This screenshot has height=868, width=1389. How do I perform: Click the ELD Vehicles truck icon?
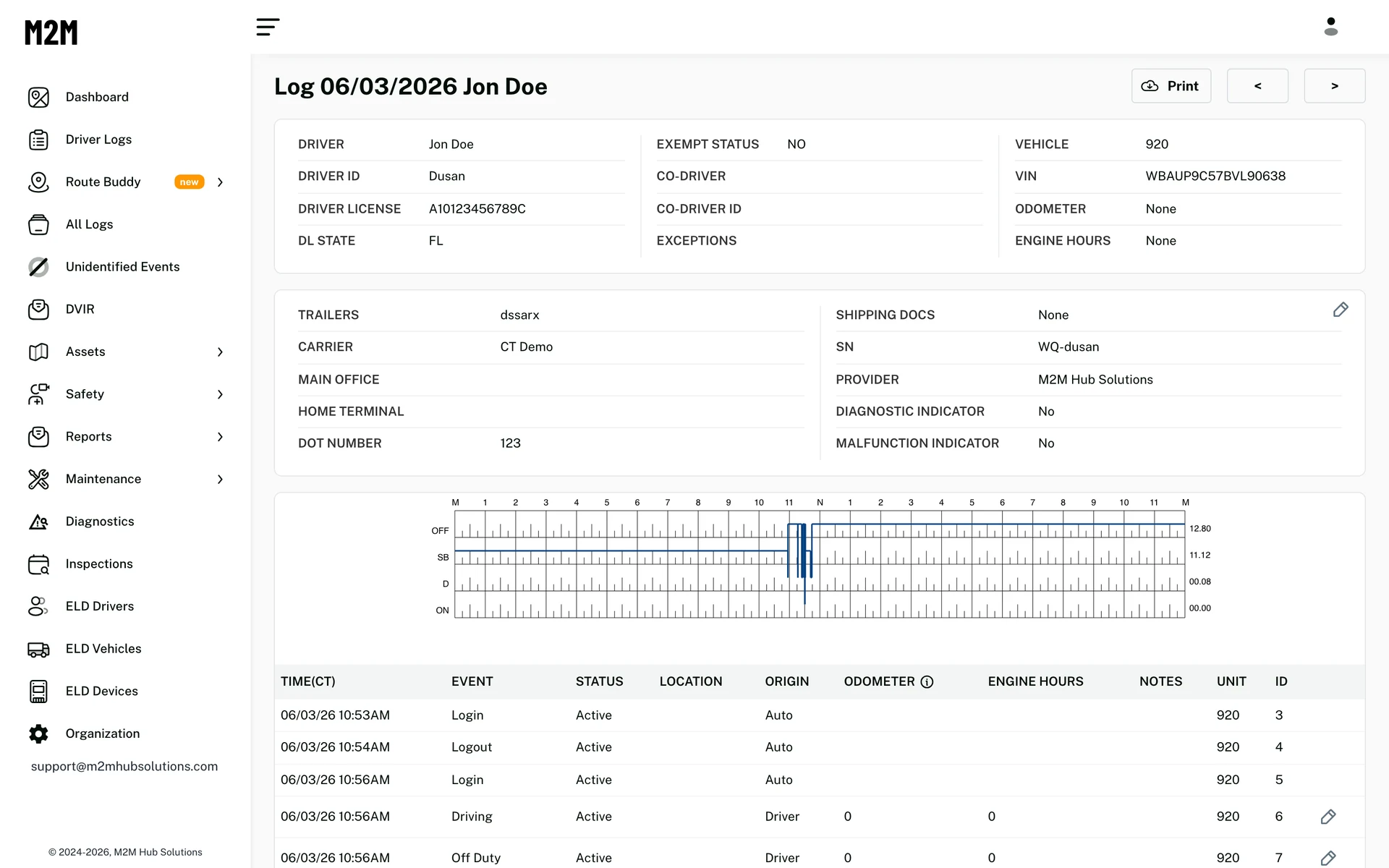(38, 649)
